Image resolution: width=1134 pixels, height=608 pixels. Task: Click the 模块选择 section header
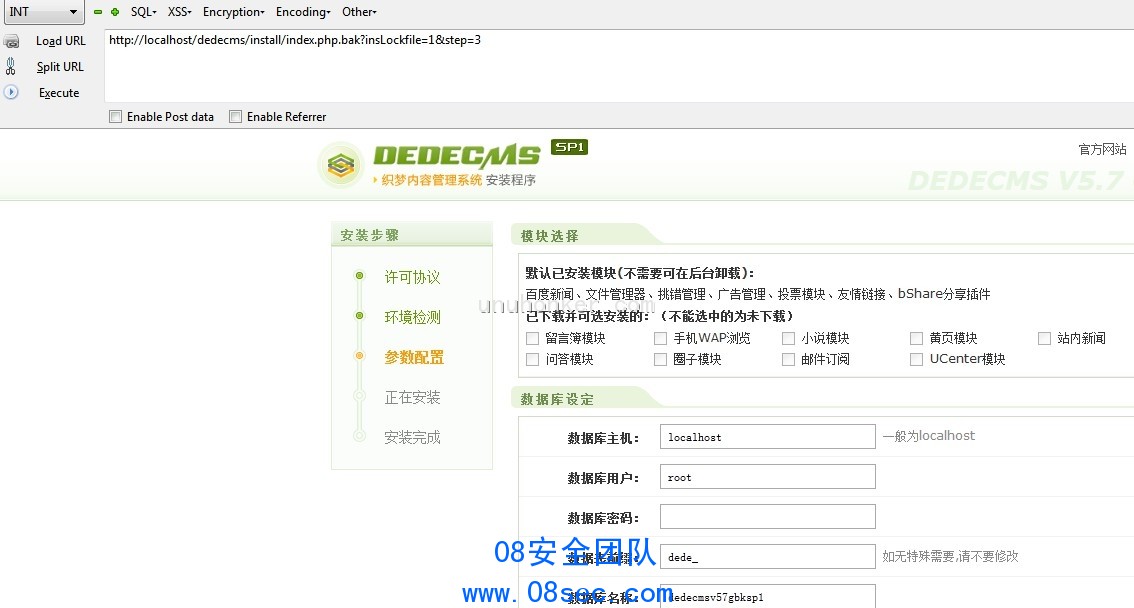pos(550,236)
